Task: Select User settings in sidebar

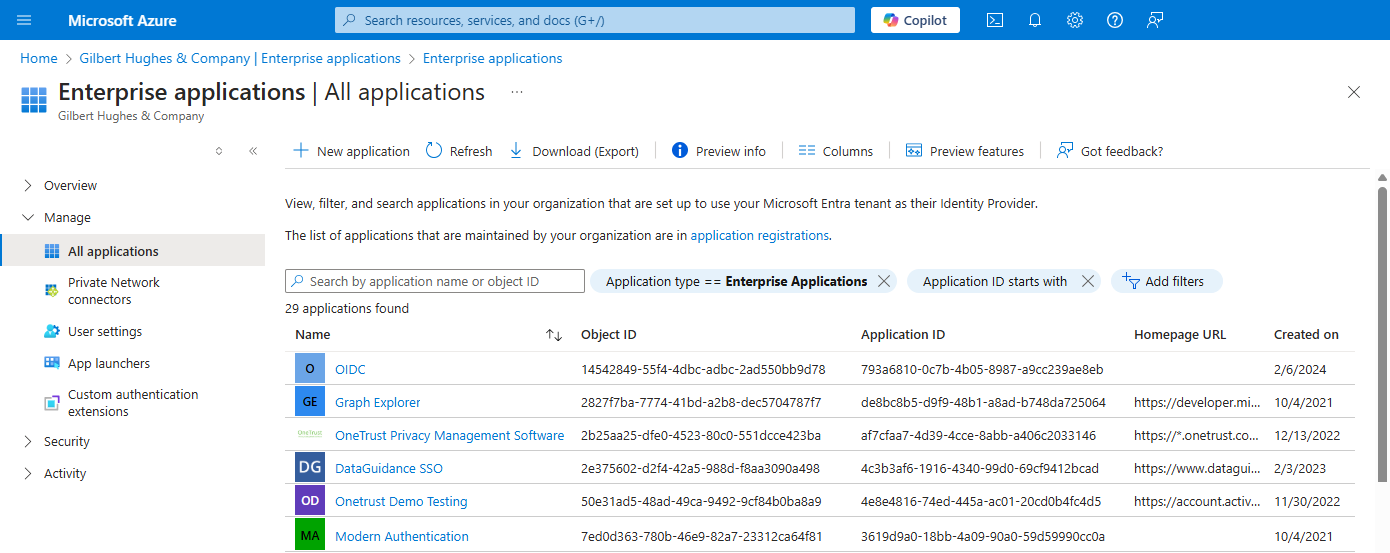Action: click(104, 331)
